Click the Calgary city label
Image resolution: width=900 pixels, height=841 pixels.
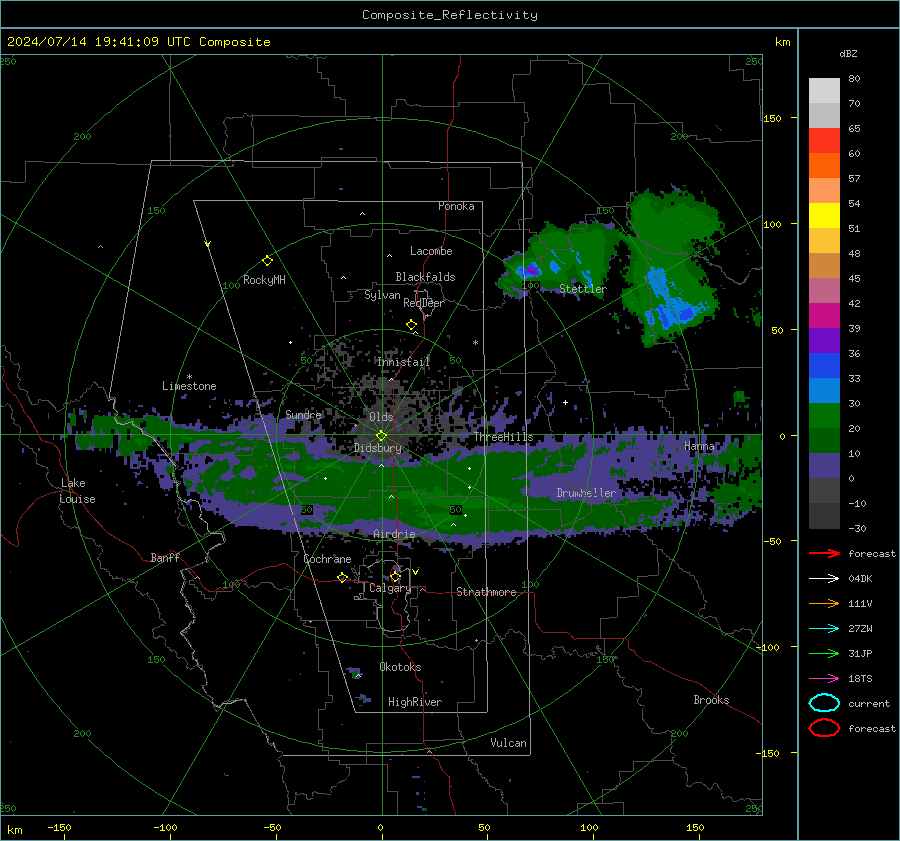(x=390, y=588)
